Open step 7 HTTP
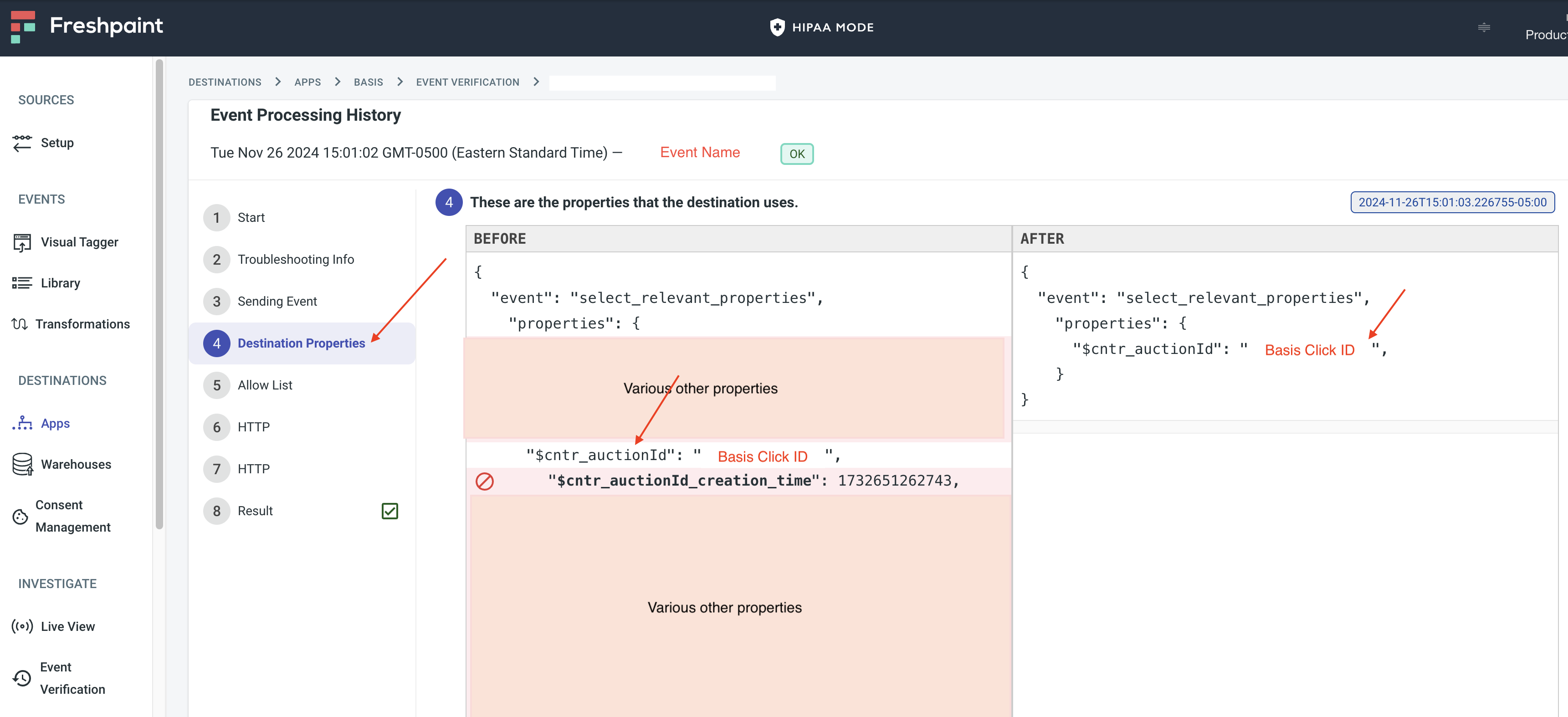The width and height of the screenshot is (1568, 717). tap(302, 469)
